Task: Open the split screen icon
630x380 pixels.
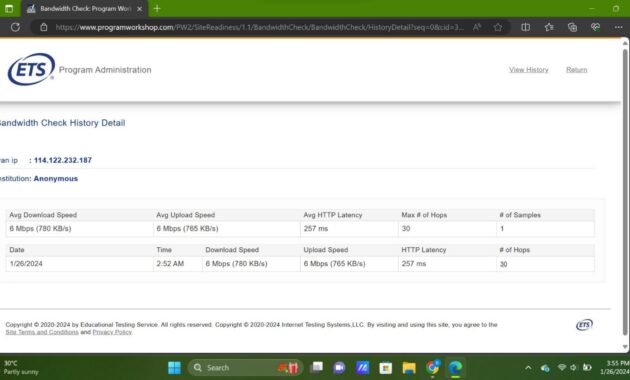Action: click(x=526, y=27)
